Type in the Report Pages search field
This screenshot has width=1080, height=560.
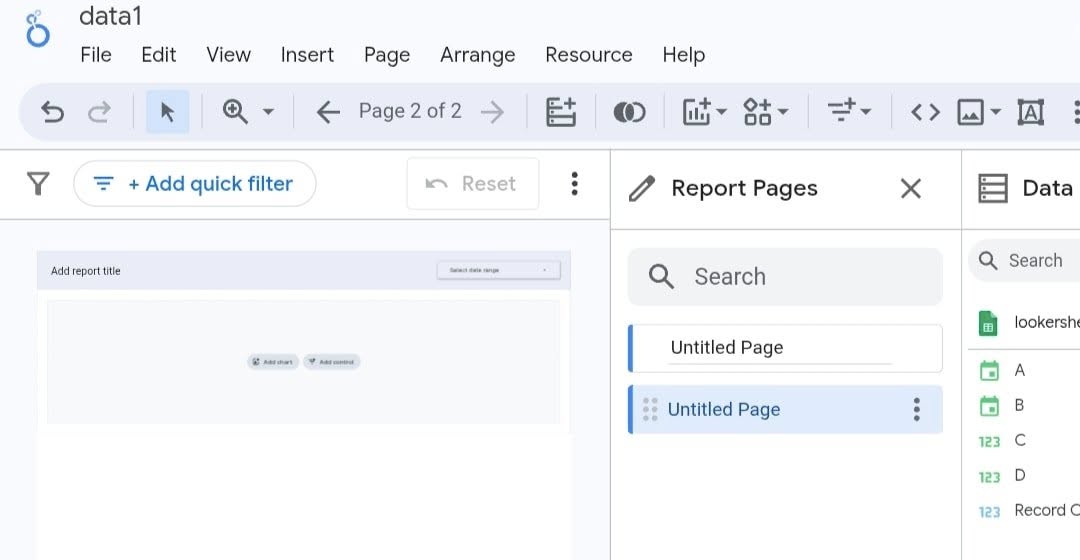point(785,277)
